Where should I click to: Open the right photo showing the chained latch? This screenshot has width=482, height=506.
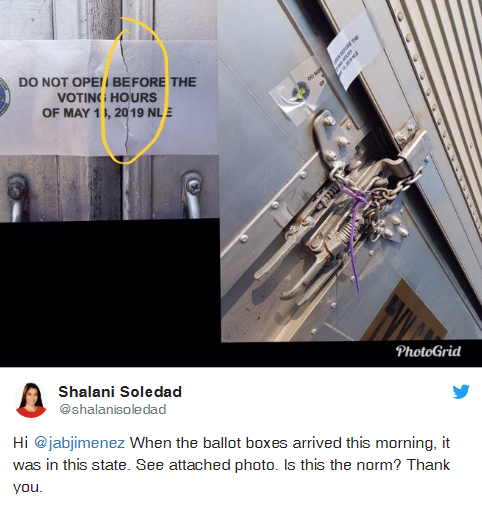tap(351, 171)
